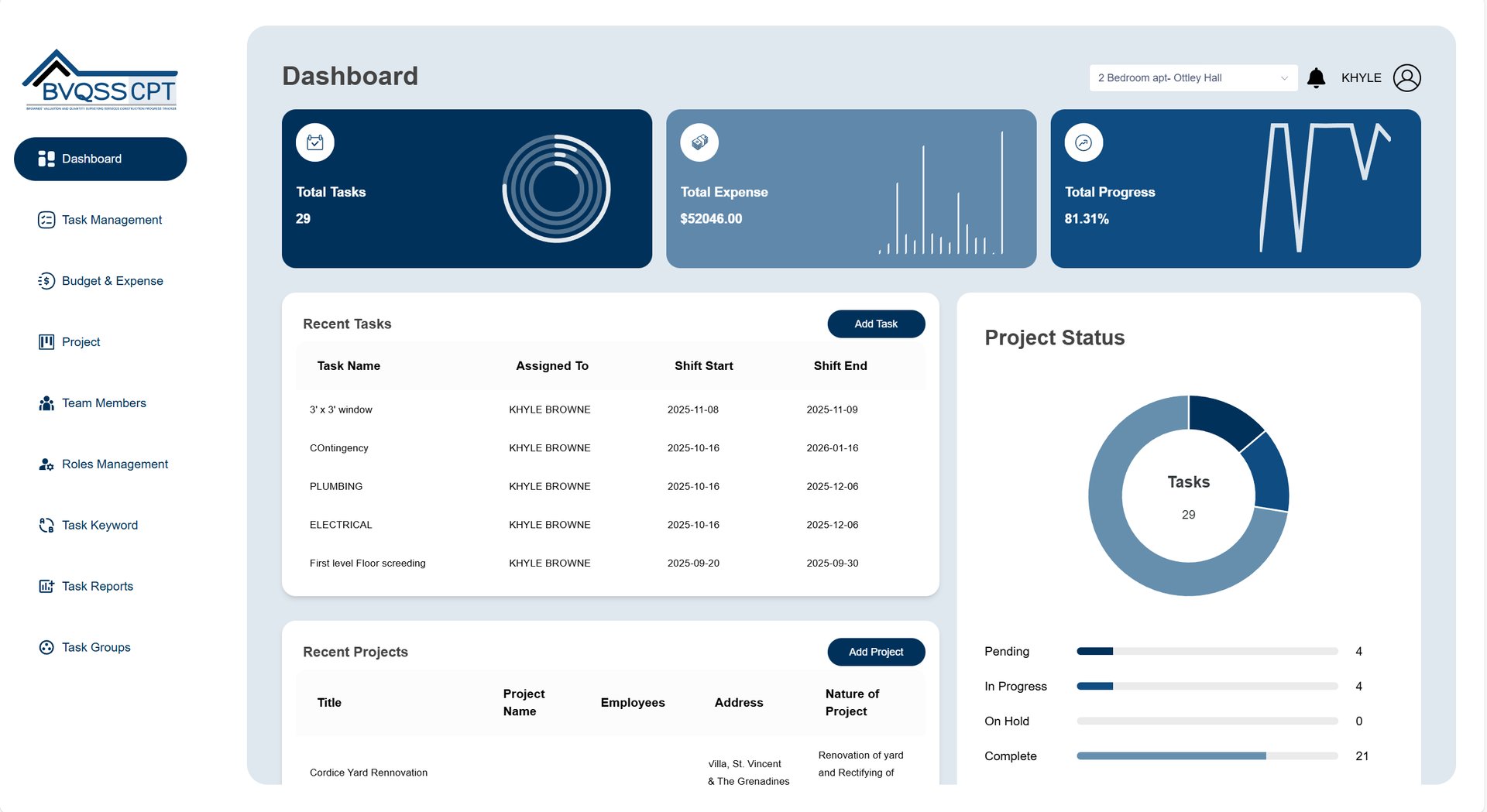Expand the dropdown chevron beside Ottley Hall
Viewport: 1487px width, 812px height.
click(x=1284, y=78)
